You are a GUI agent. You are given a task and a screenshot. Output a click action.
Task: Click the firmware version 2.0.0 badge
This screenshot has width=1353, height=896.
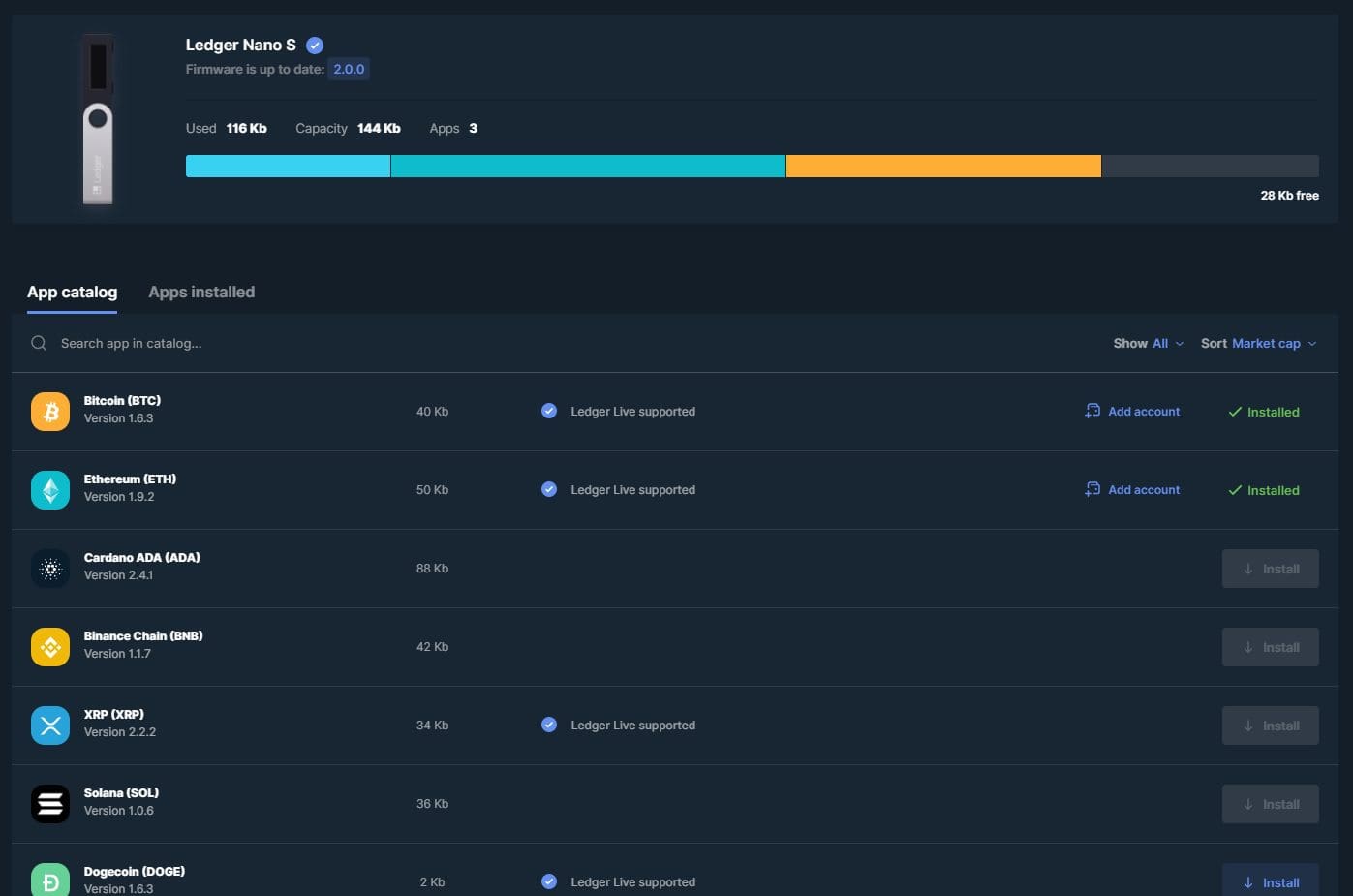click(349, 69)
